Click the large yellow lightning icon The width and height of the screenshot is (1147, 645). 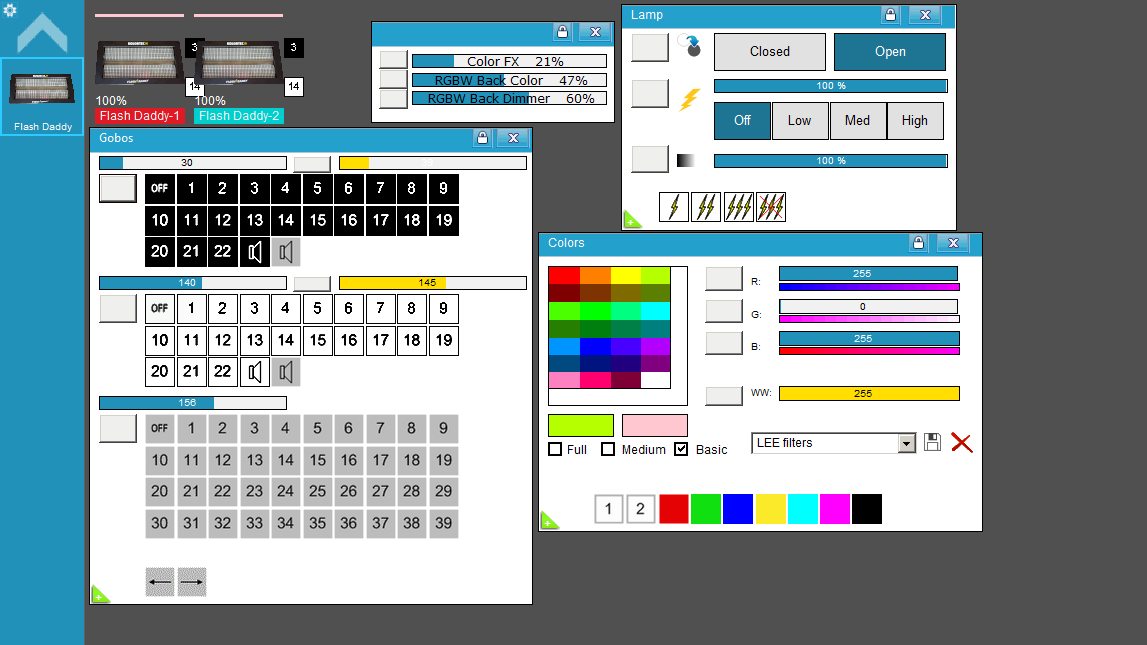689,99
